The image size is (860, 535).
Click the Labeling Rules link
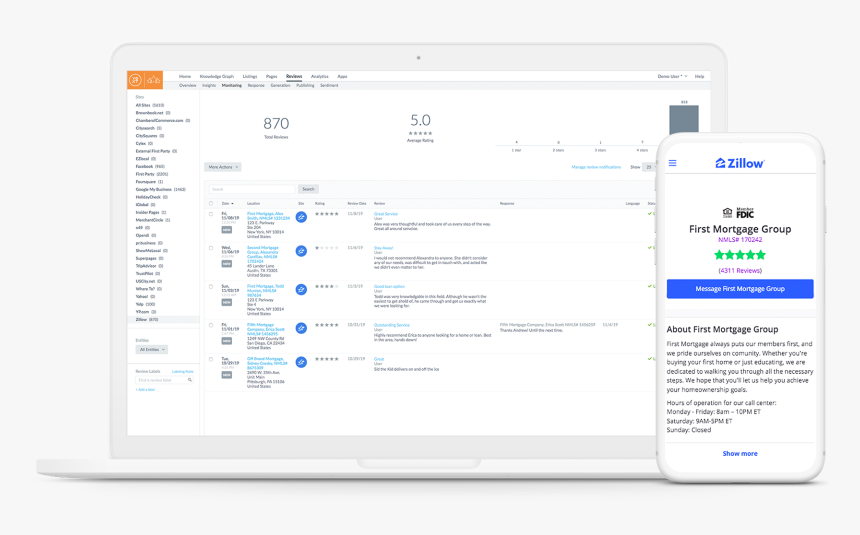[183, 371]
